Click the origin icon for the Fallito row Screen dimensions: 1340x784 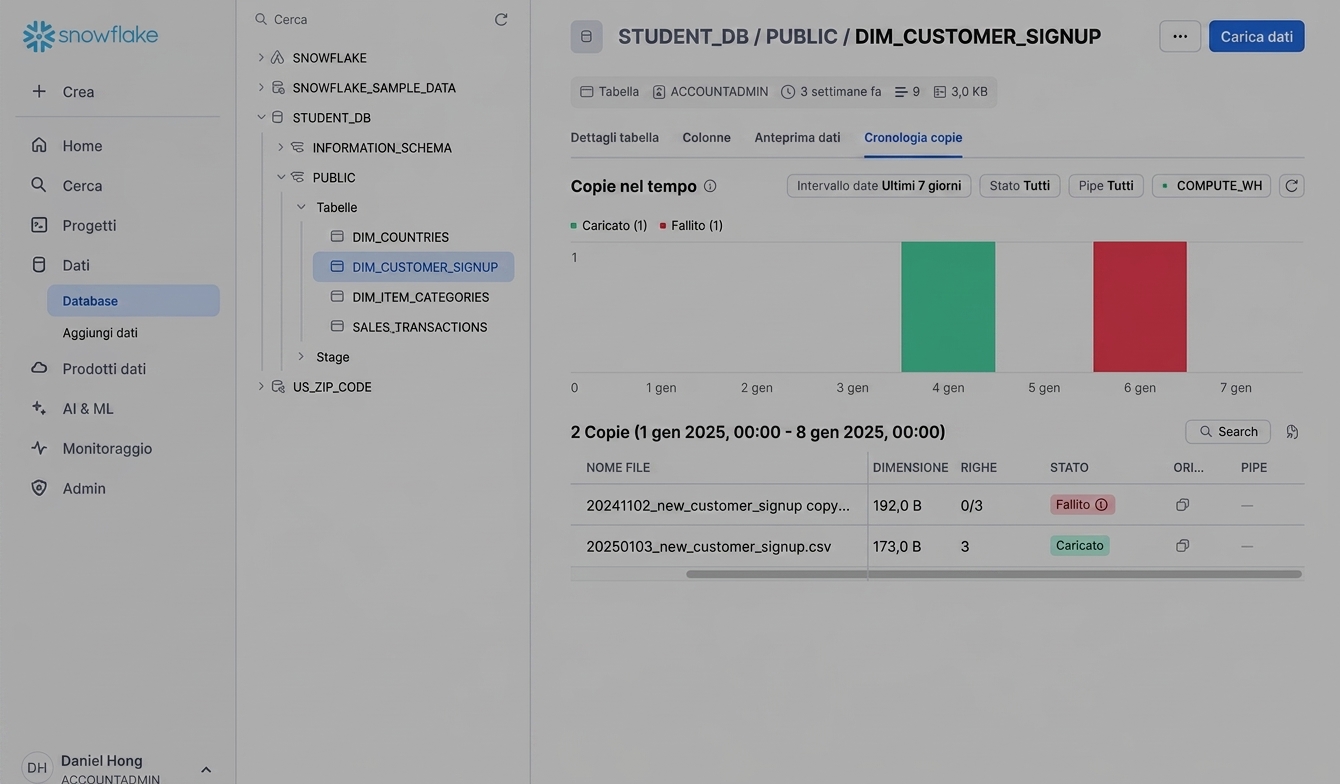[1182, 505]
